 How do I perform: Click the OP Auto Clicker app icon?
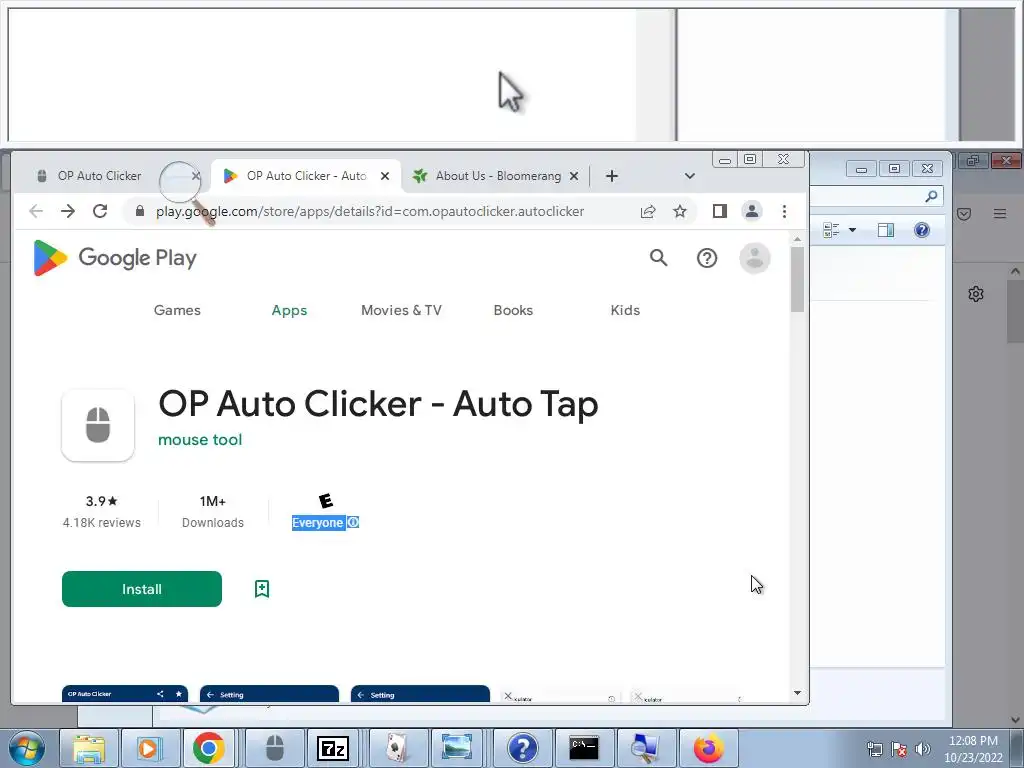click(98, 425)
